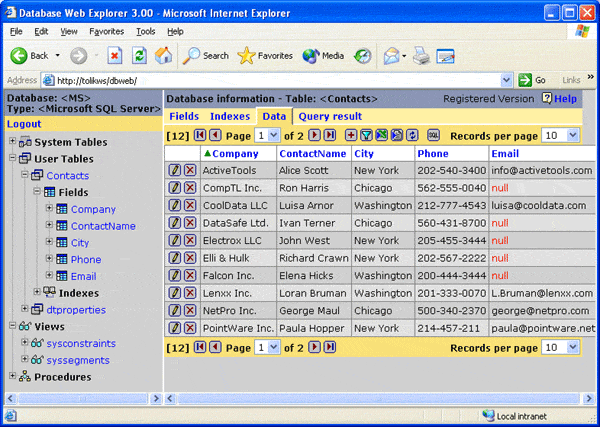Switch to the Fields tab

[184, 116]
